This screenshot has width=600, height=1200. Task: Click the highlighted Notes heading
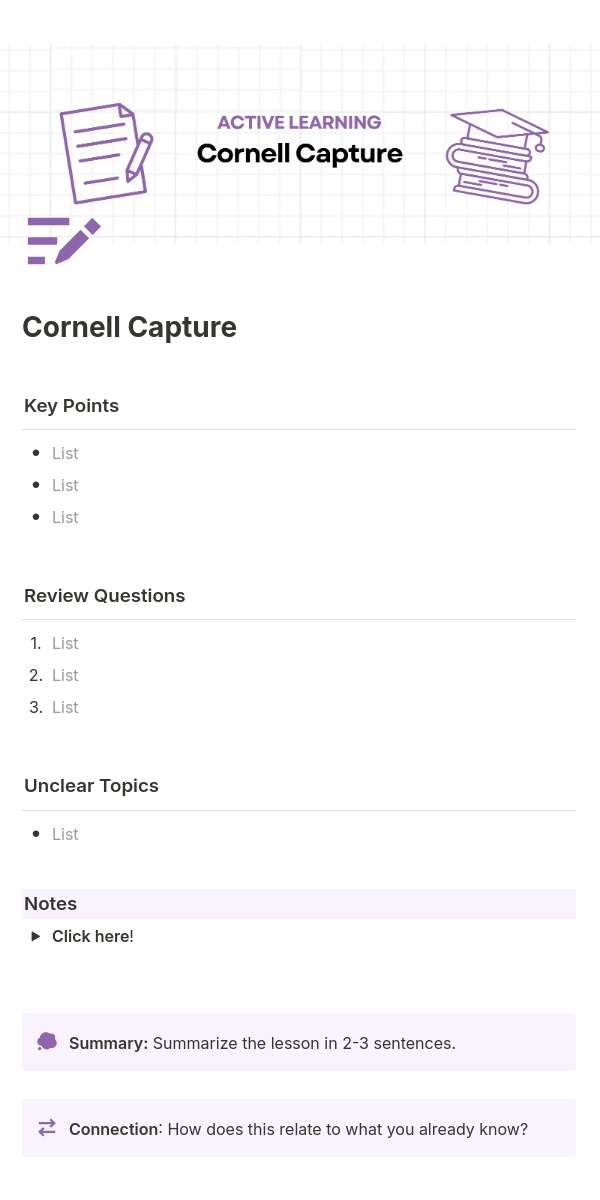[x=51, y=904]
